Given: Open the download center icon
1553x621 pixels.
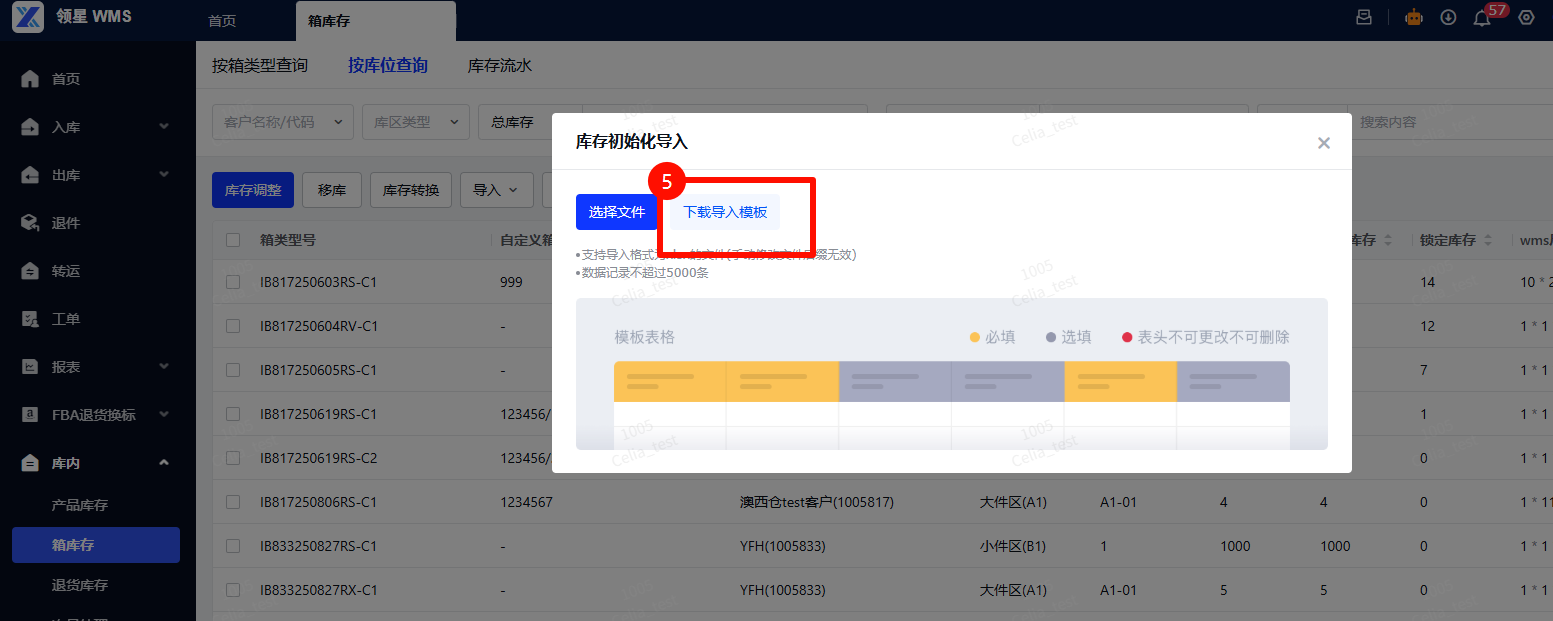Looking at the screenshot, I should point(1448,17).
